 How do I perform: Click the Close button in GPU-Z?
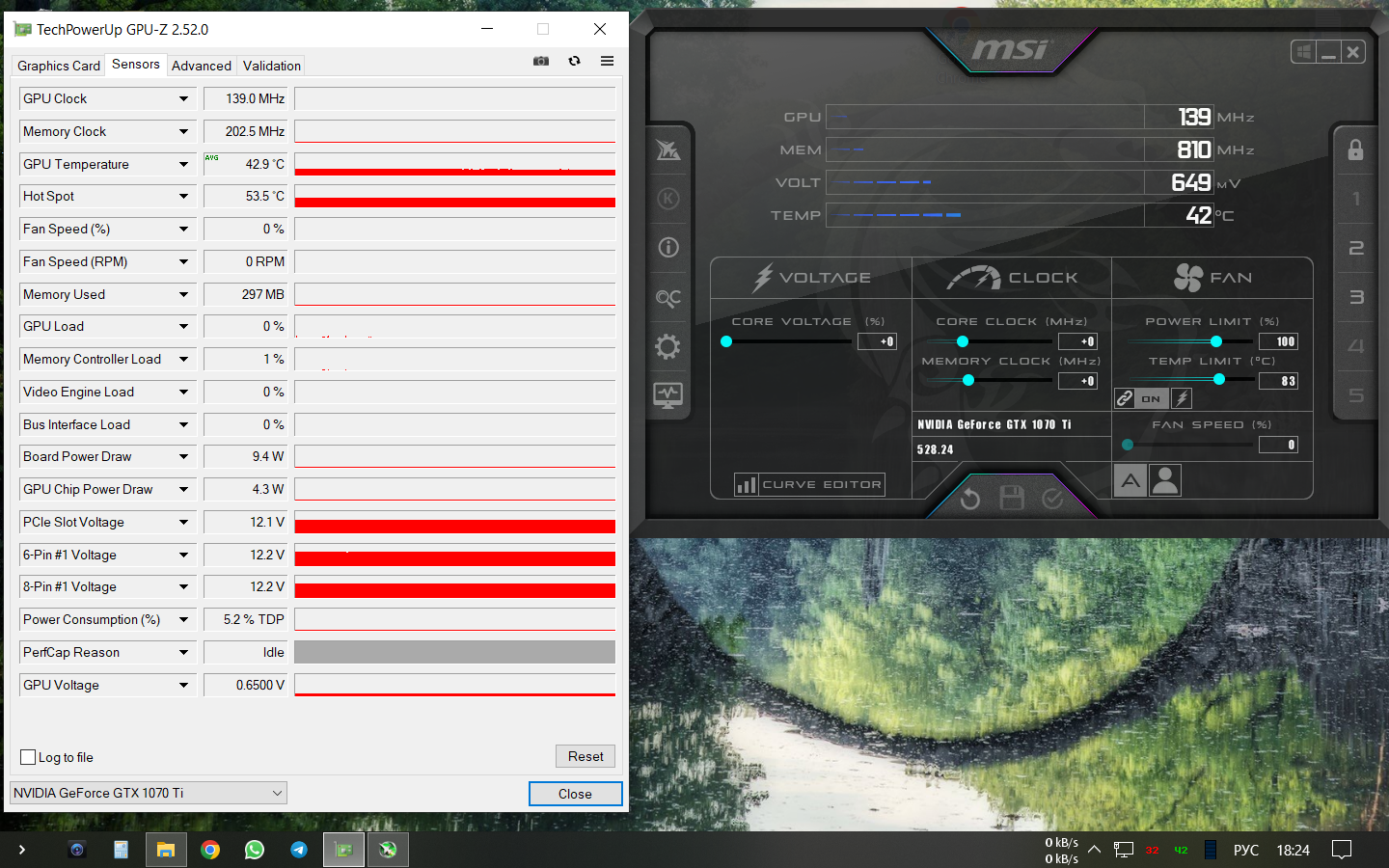click(x=575, y=794)
